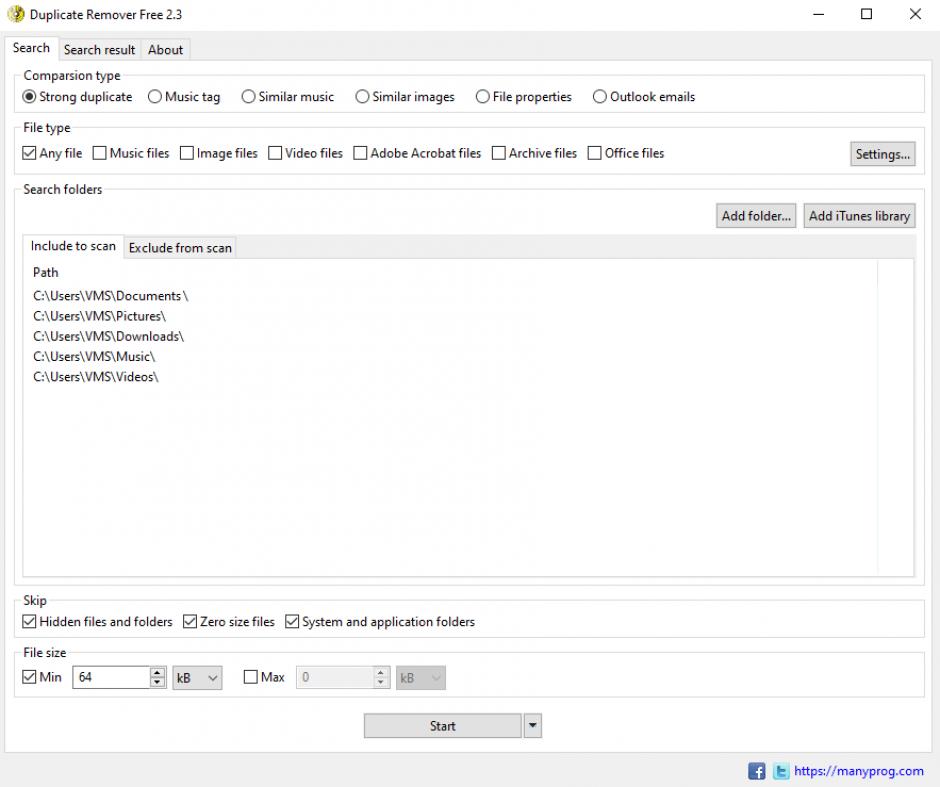Select the Similar images radio button

[363, 97]
